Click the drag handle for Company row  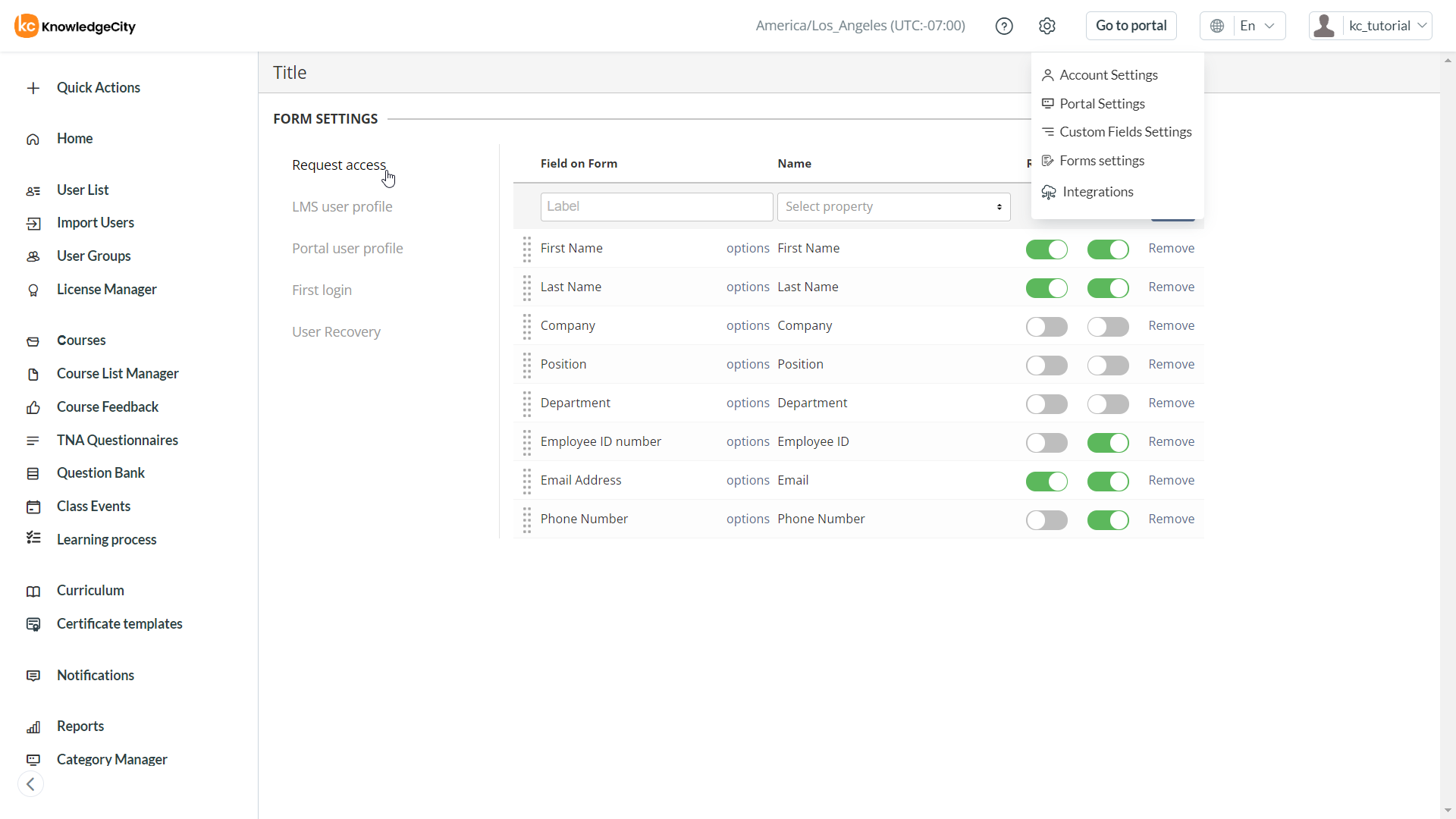click(x=527, y=326)
